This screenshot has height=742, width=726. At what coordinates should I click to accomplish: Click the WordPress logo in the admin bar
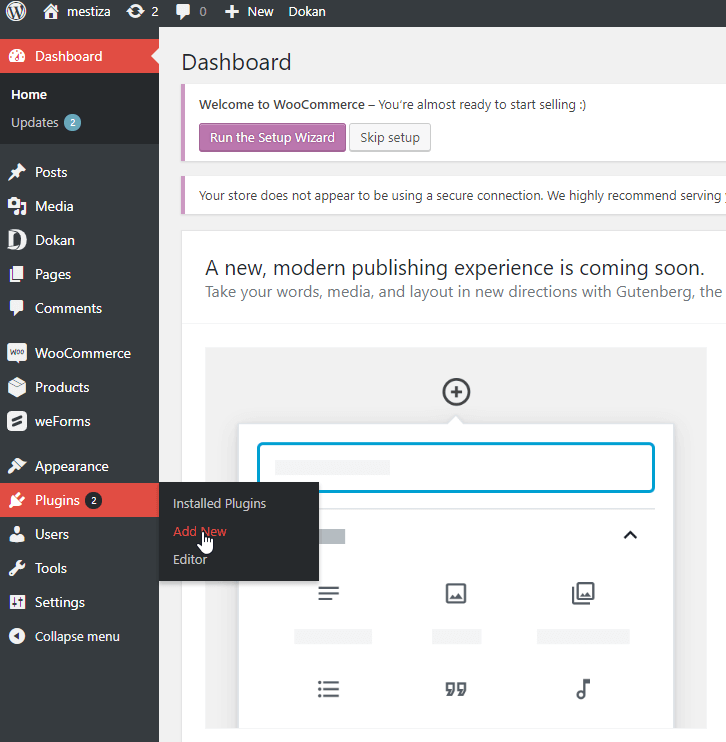click(x=16, y=11)
